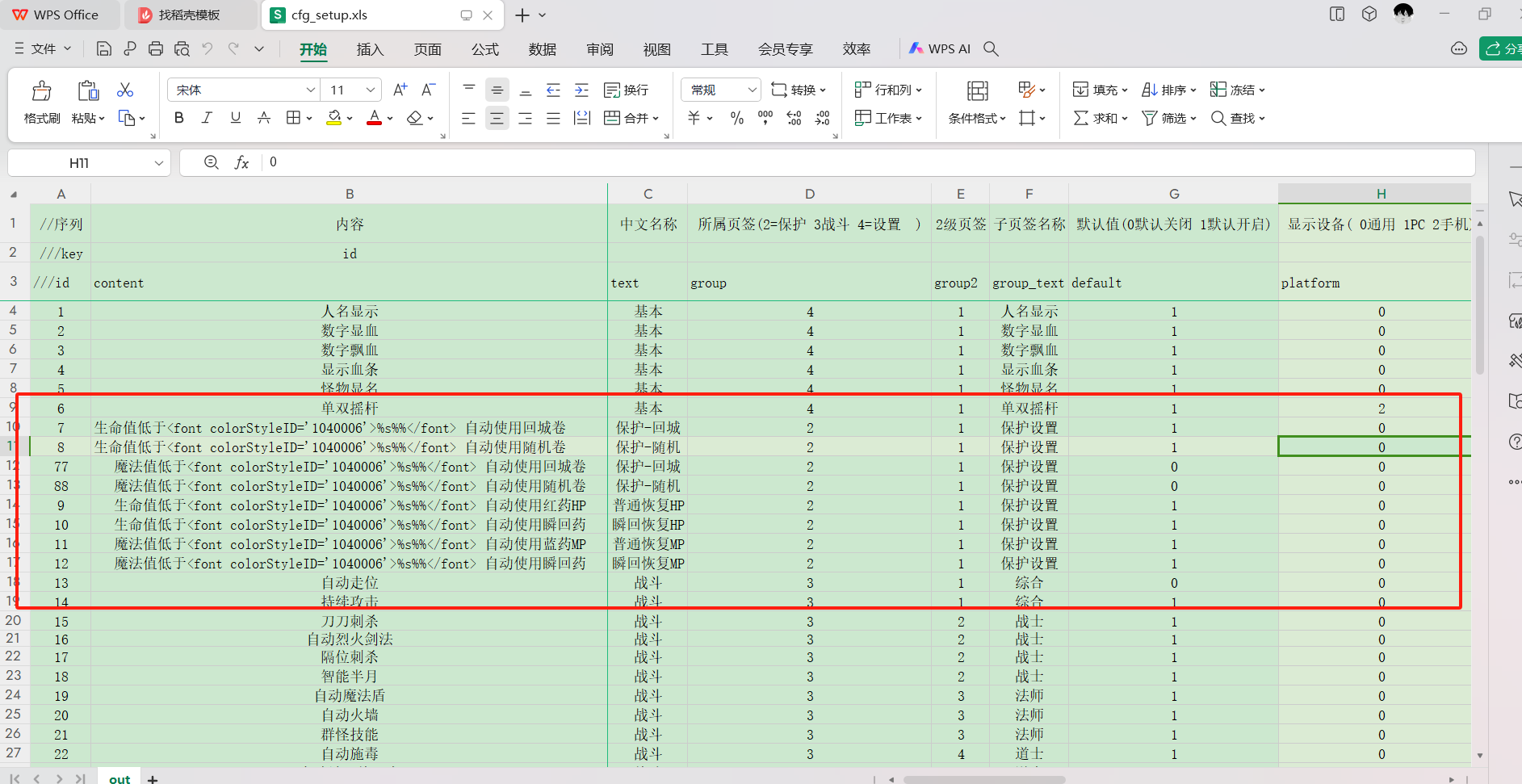Add a new sheet with the plus button
The height and width of the screenshot is (784, 1522).
tap(153, 779)
